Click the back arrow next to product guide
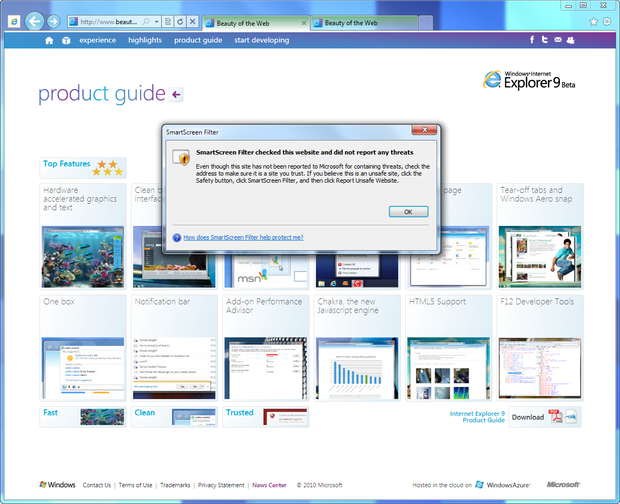 point(176,94)
